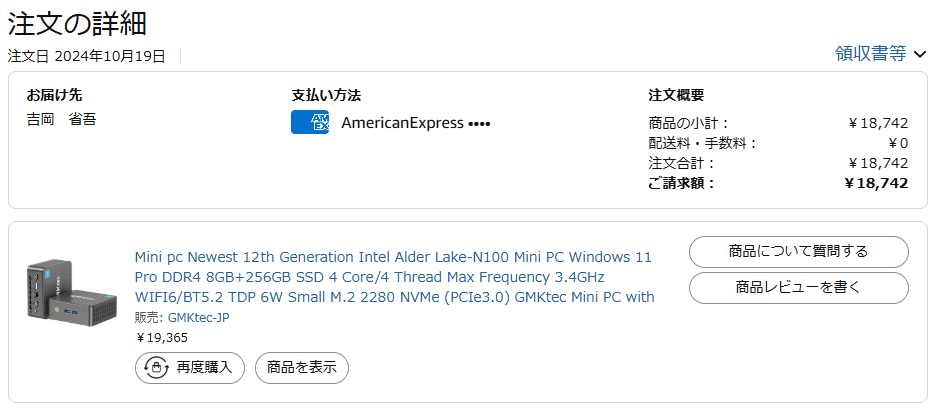Click 商品レビューを書く to write a review
Viewport: 937px width, 411px height.
click(x=798, y=288)
